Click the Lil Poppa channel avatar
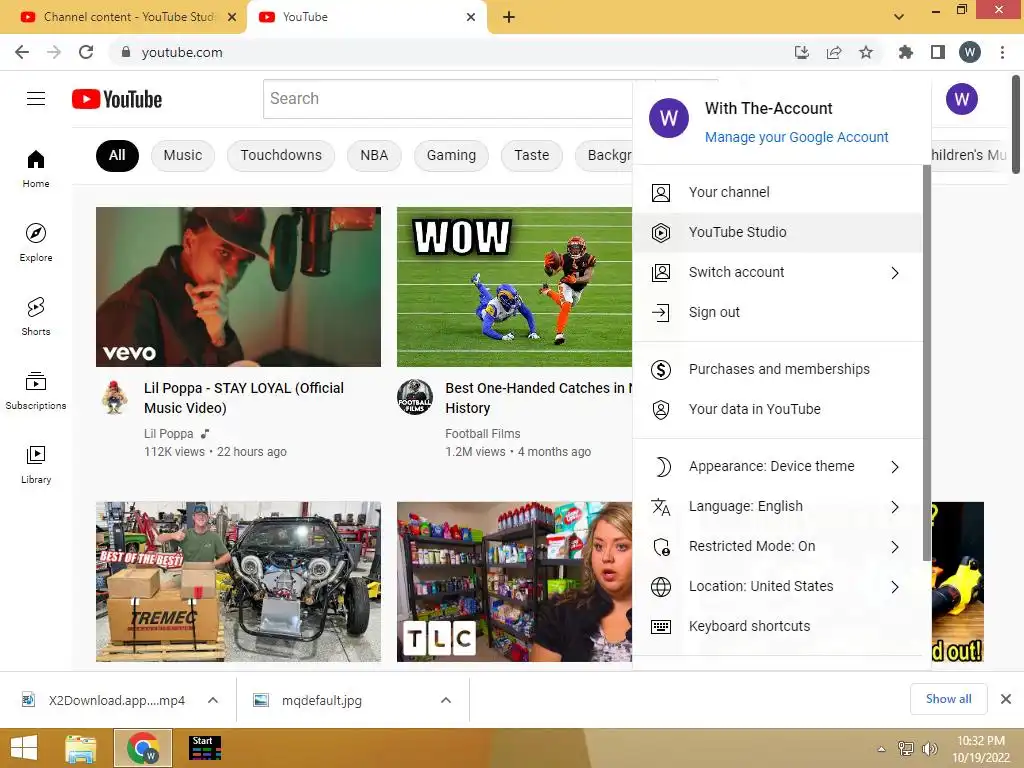Screen dimensions: 1024x768 pyautogui.click(x=115, y=397)
